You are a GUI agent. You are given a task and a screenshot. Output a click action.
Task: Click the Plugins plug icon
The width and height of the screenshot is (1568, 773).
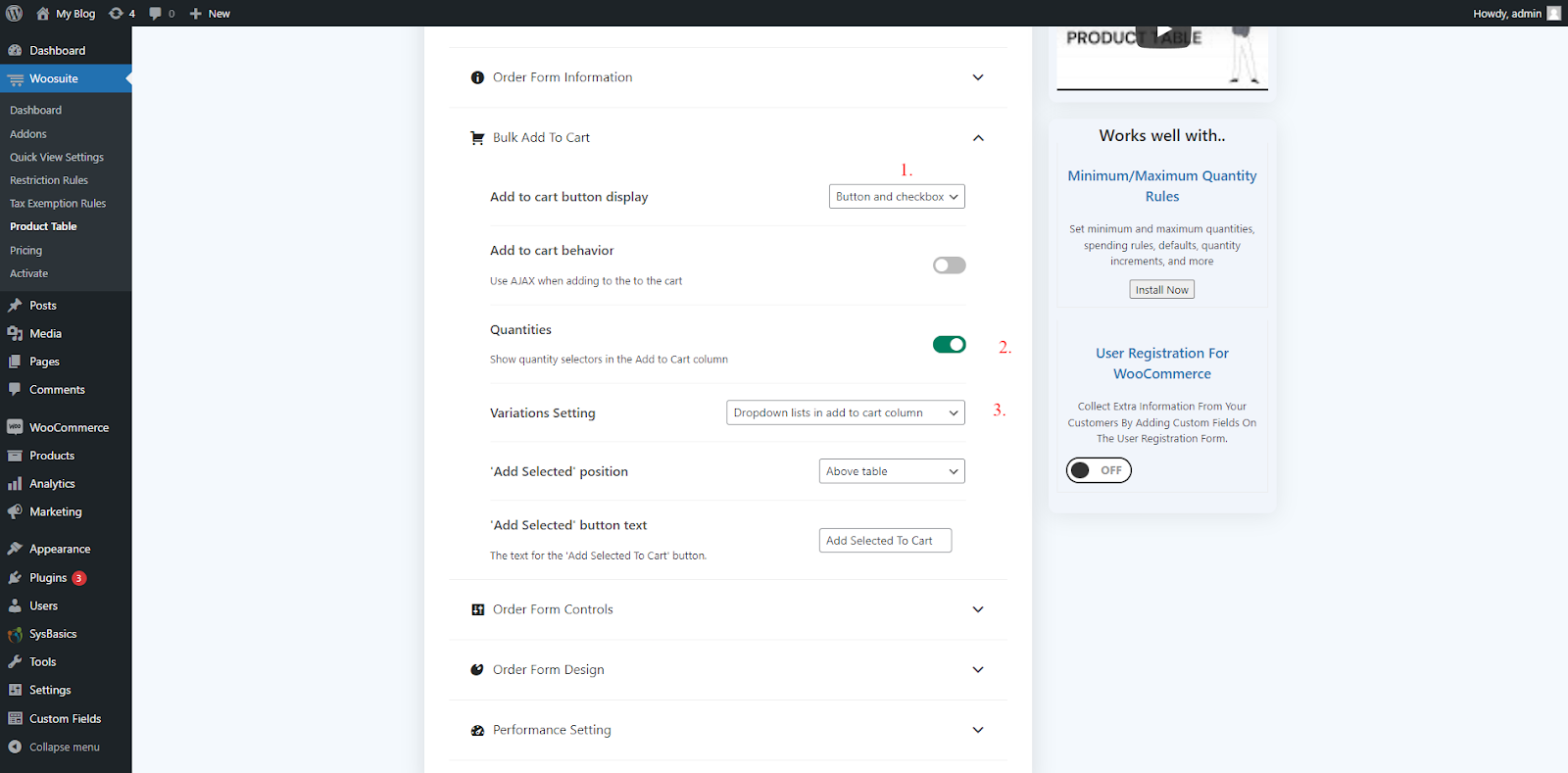(15, 578)
